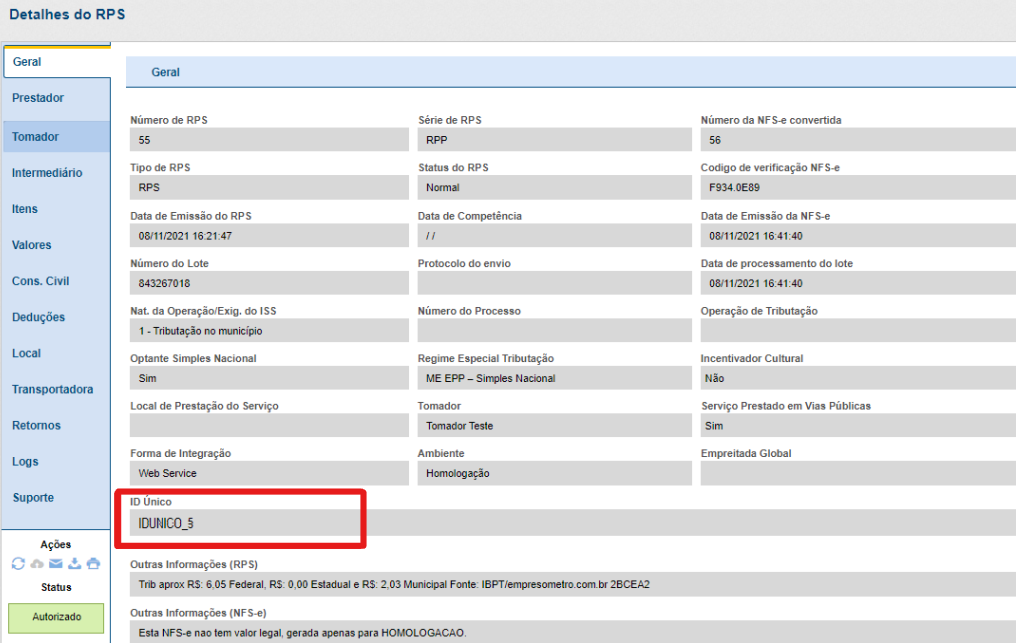Viewport: 1016px width, 643px height.
Task: Click the refresh icon under Ações
Action: 18,564
